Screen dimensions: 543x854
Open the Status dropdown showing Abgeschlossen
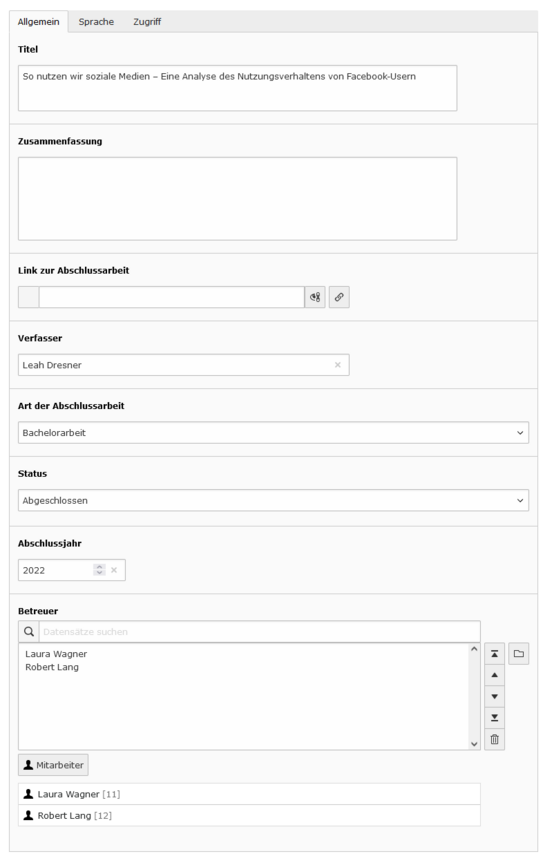(x=273, y=501)
